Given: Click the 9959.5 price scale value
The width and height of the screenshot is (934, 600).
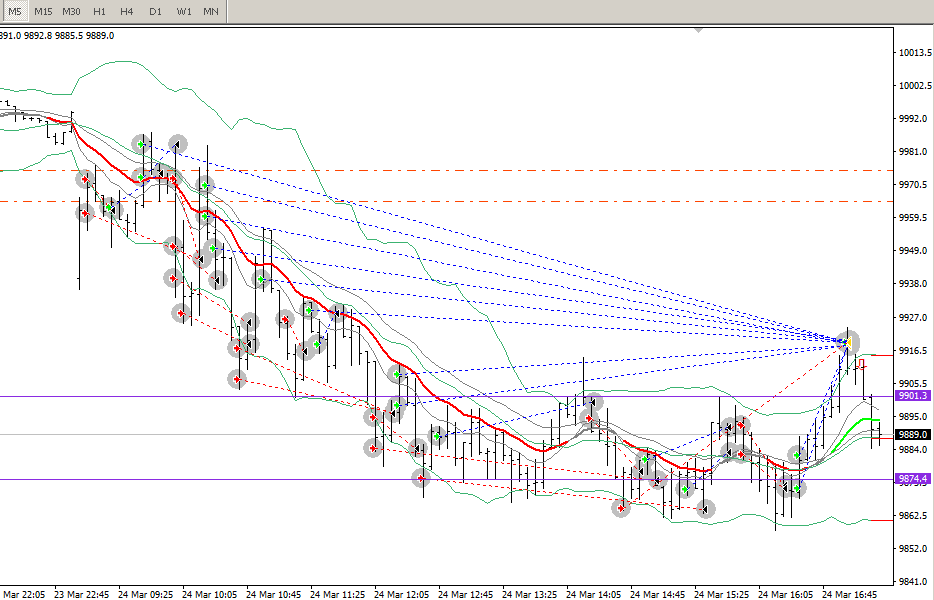Looking at the screenshot, I should click(x=913, y=217).
